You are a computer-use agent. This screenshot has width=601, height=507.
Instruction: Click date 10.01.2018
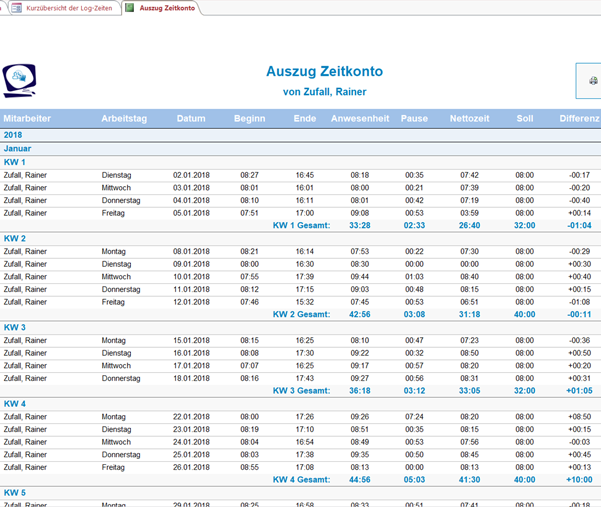pyautogui.click(x=191, y=277)
